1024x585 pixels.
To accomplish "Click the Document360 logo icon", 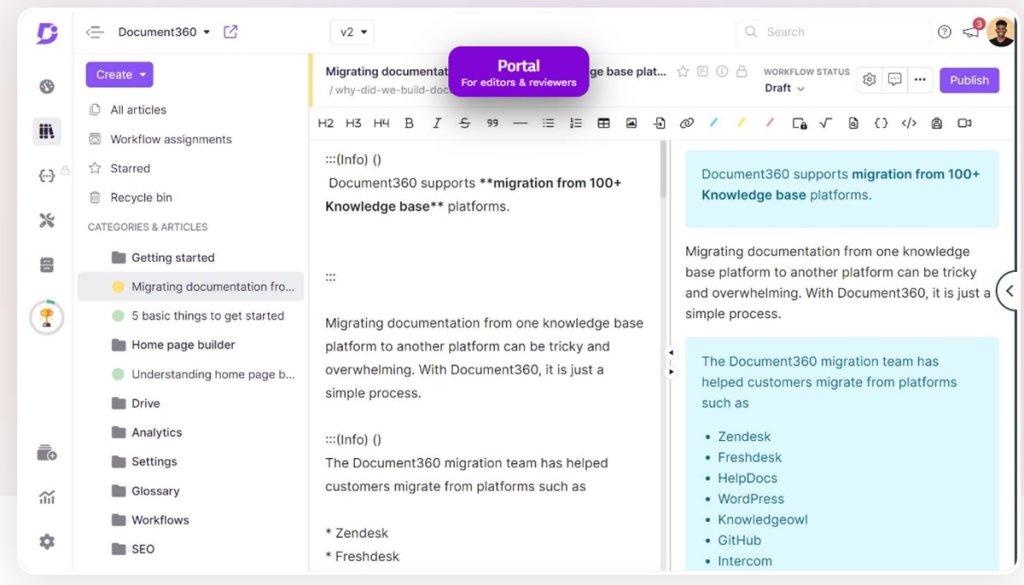I will point(46,32).
